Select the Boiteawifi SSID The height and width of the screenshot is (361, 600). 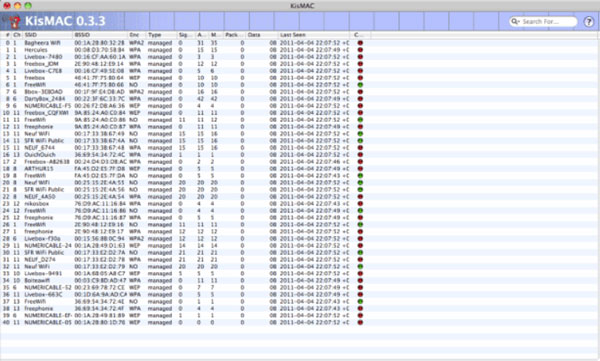pyautogui.click(x=37, y=280)
